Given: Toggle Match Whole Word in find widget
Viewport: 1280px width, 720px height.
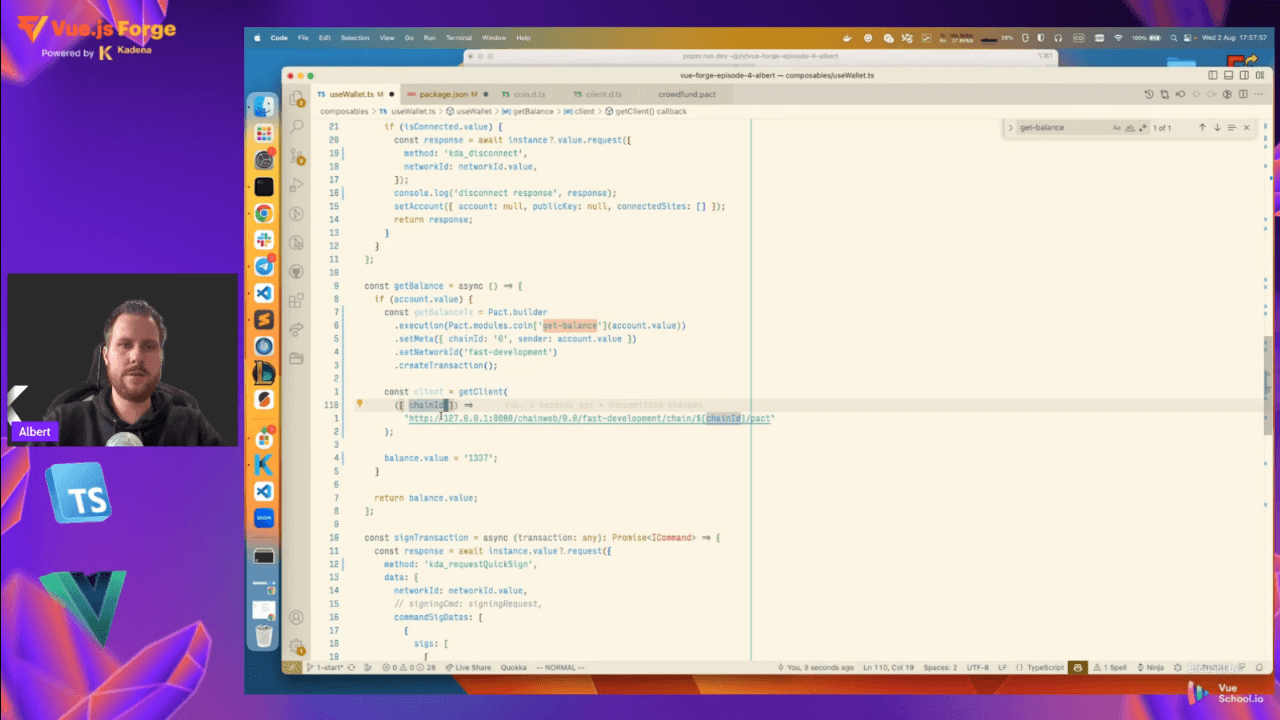Looking at the screenshot, I should click(1130, 128).
